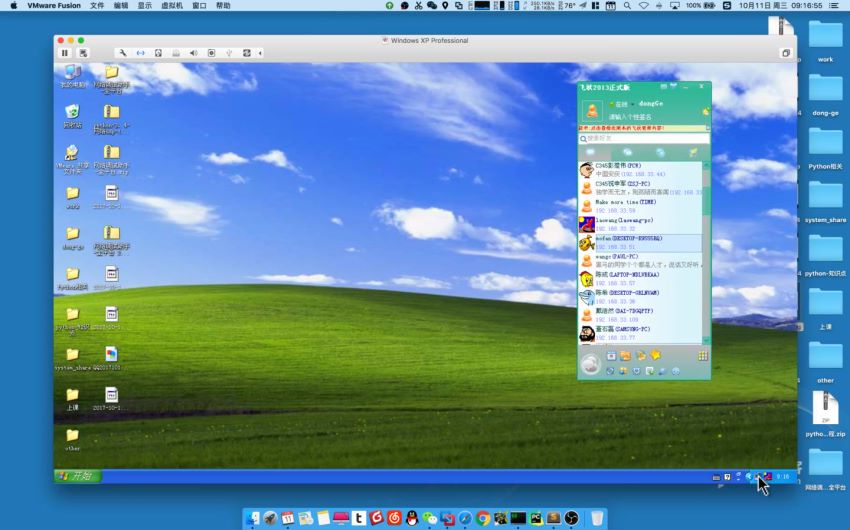The image size is (850, 530).
Task: Select contact C345 with (PCW) in list
Action: [x=640, y=170]
